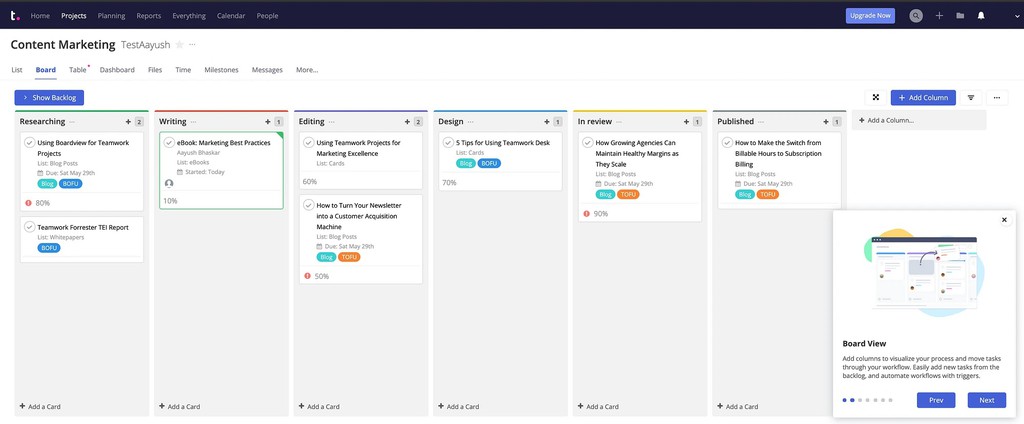Click Editing column card count badge

[x=418, y=122]
